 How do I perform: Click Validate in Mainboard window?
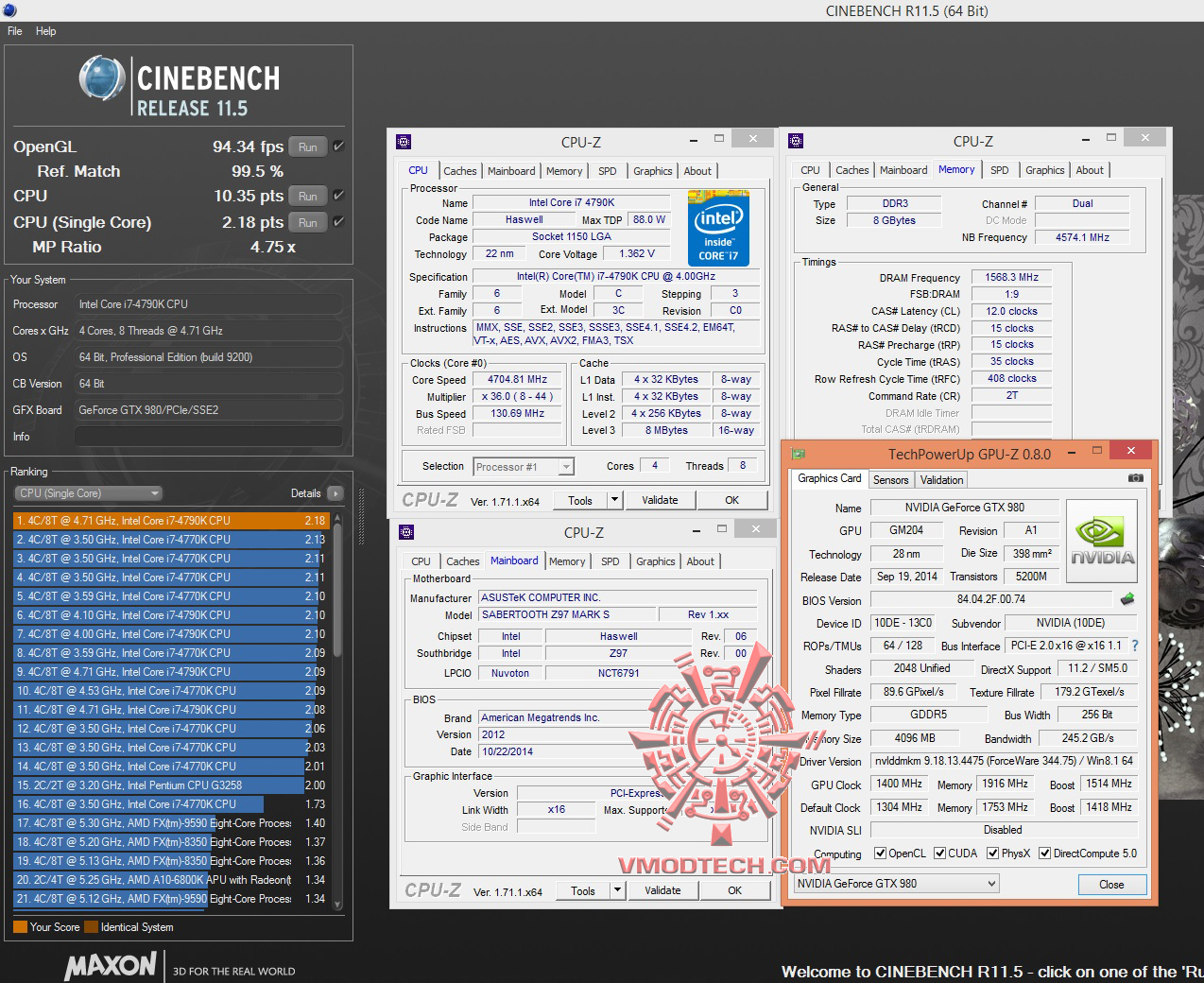pos(662,890)
